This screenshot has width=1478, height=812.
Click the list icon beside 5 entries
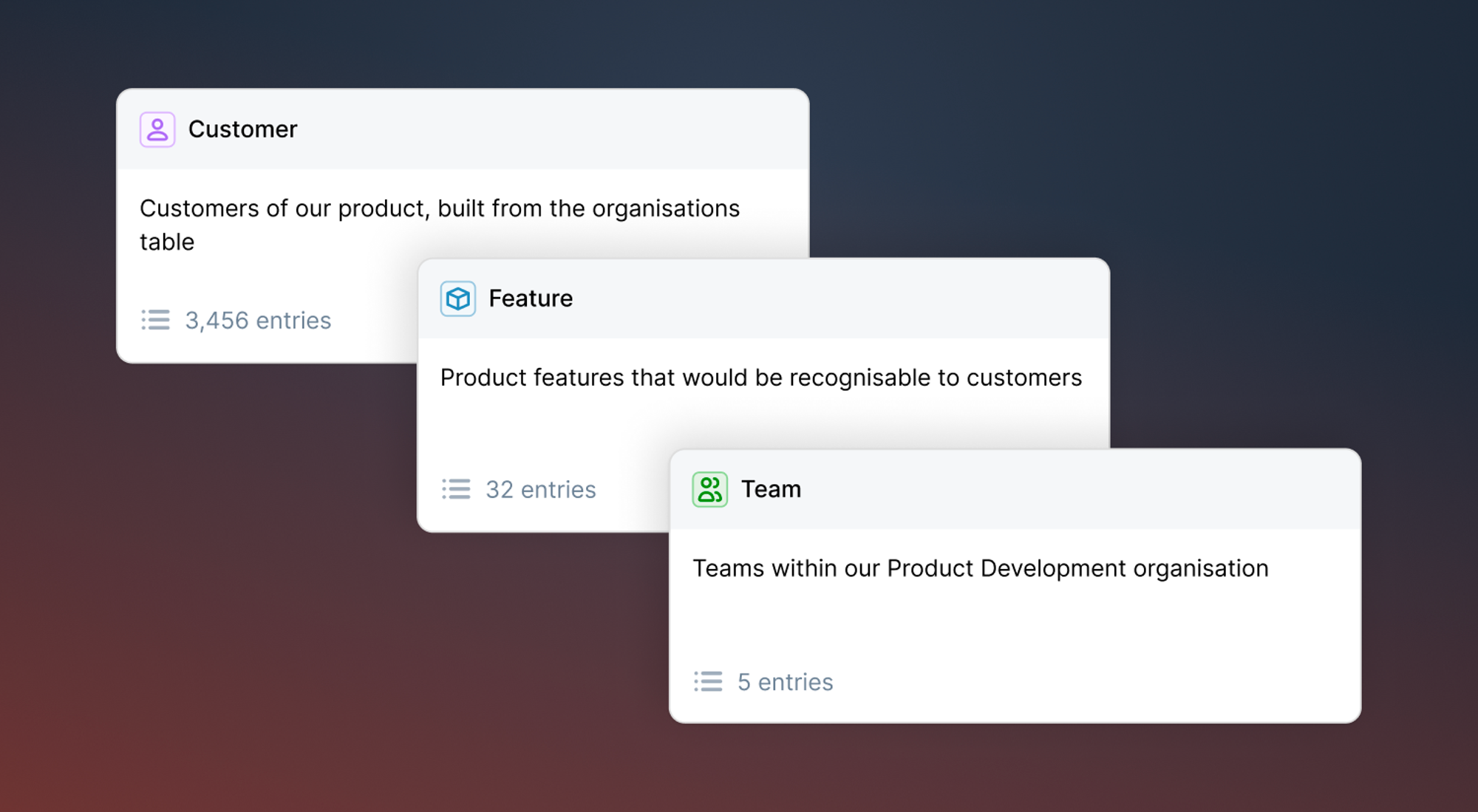coord(708,681)
